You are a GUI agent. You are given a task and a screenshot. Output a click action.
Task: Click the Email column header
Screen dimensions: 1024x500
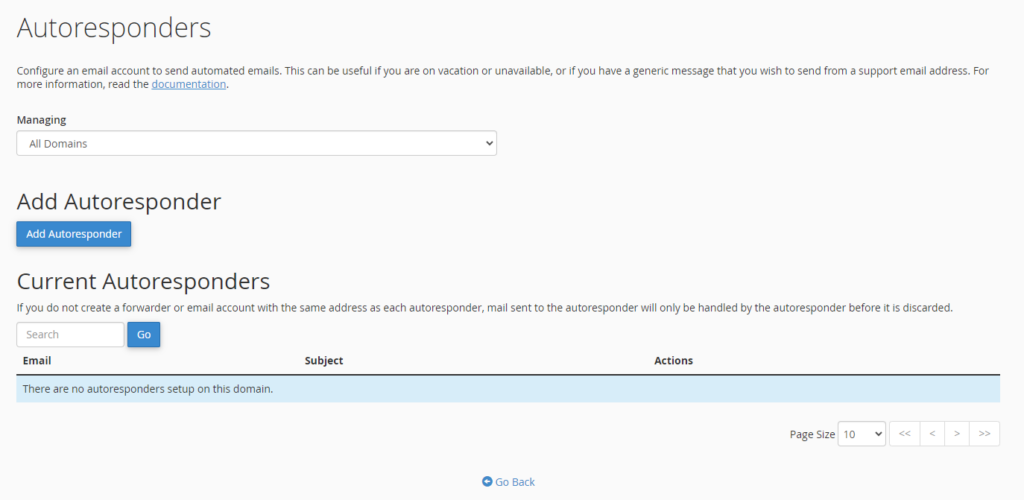click(x=37, y=360)
